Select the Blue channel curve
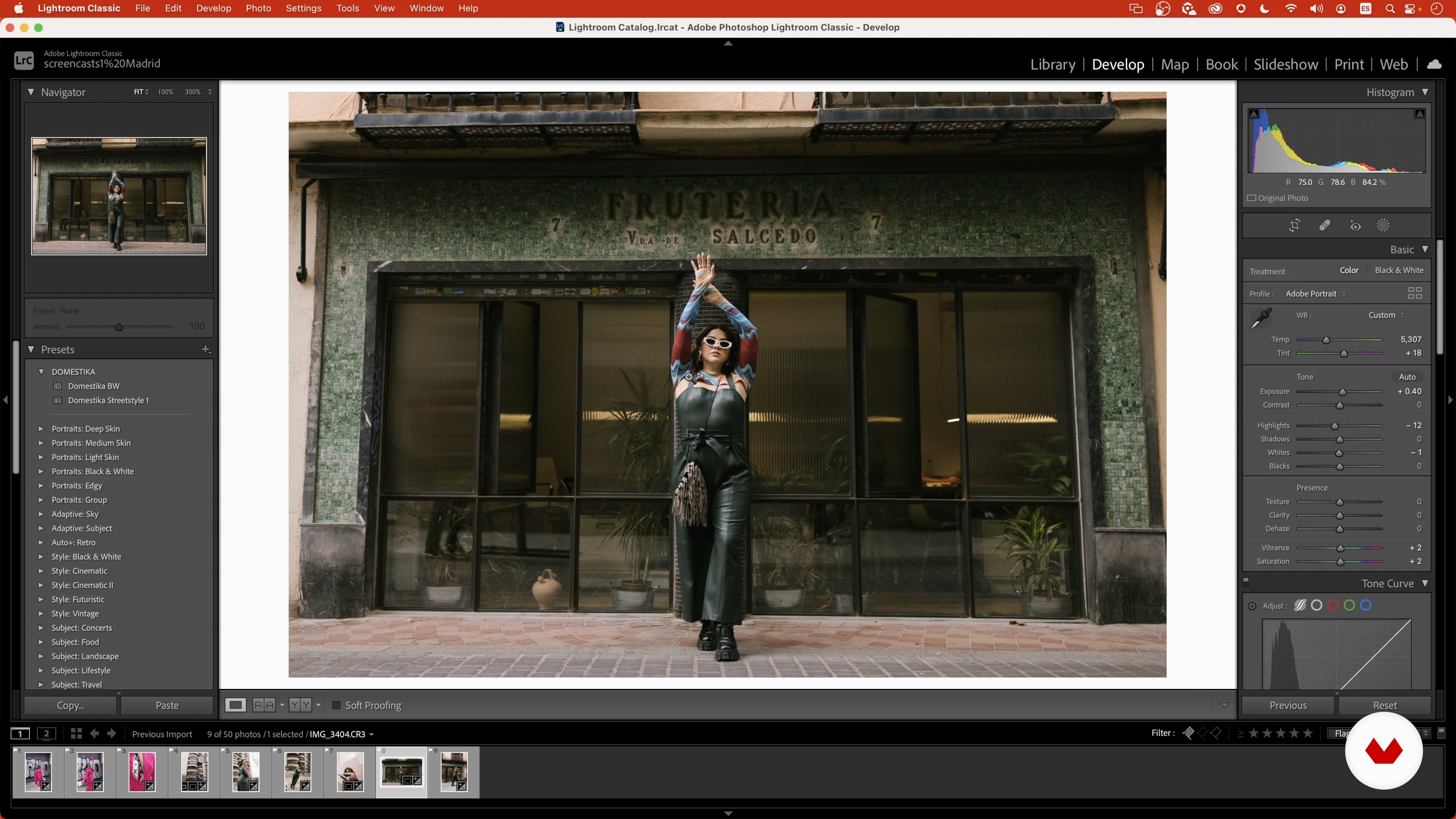1456x819 pixels. [1365, 606]
